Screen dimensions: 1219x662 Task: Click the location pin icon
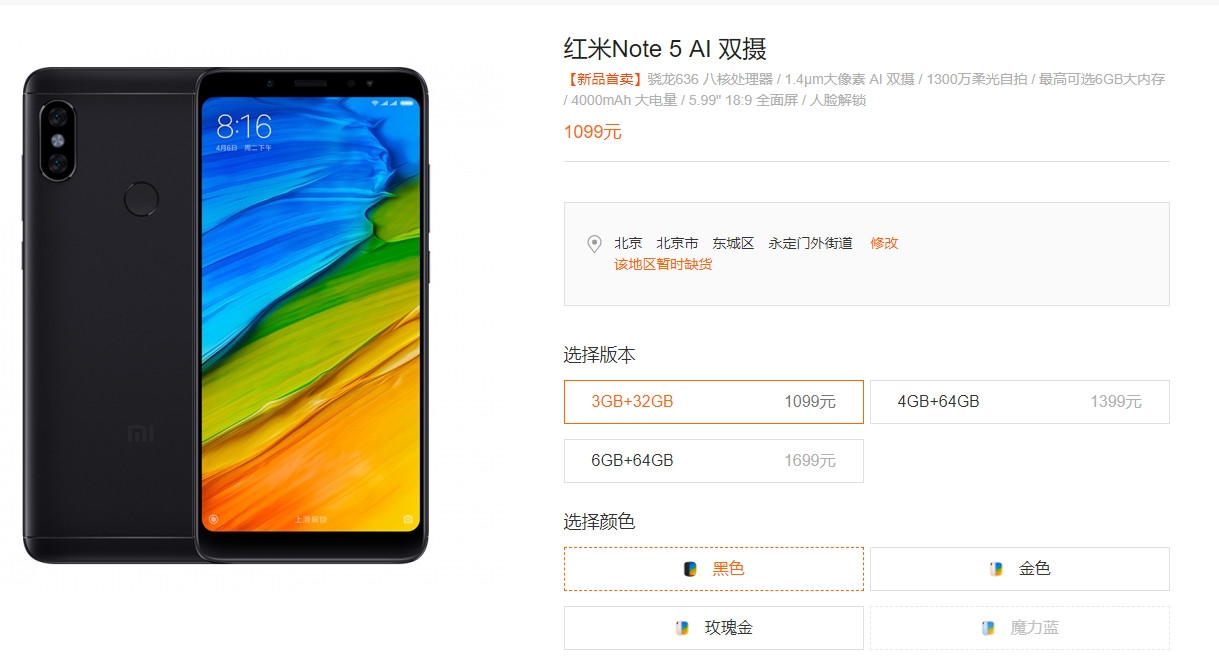tap(594, 243)
